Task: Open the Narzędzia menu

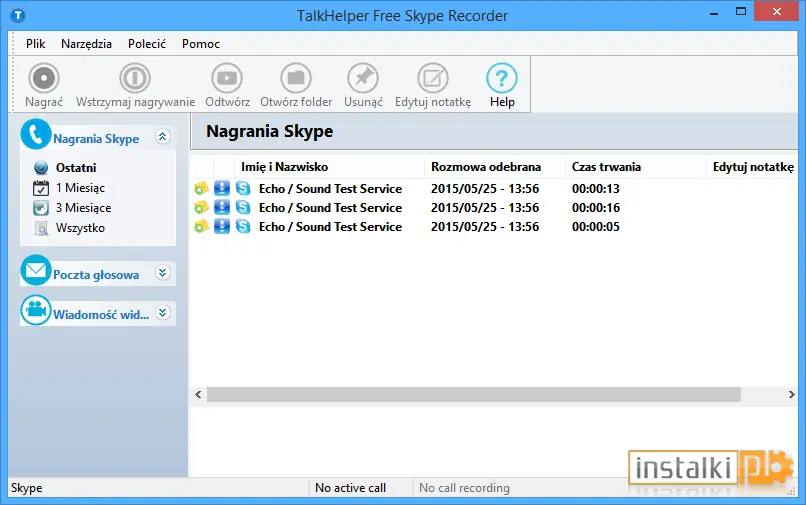Action: pos(86,44)
